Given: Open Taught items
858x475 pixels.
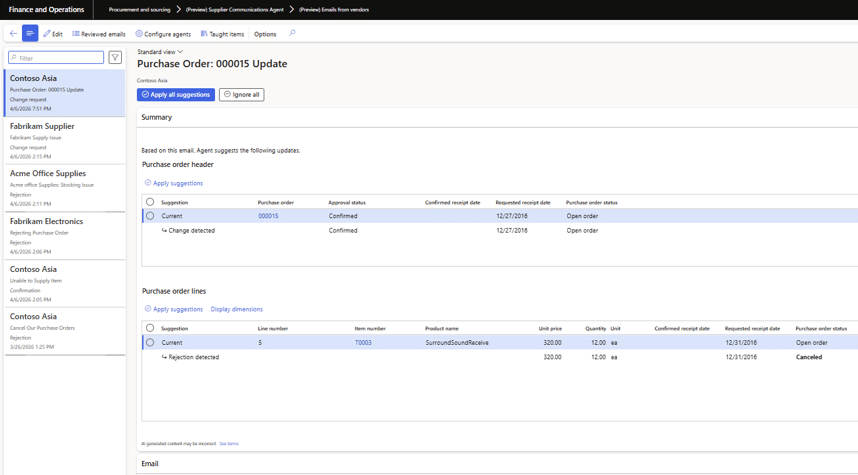Looking at the screenshot, I should point(222,34).
